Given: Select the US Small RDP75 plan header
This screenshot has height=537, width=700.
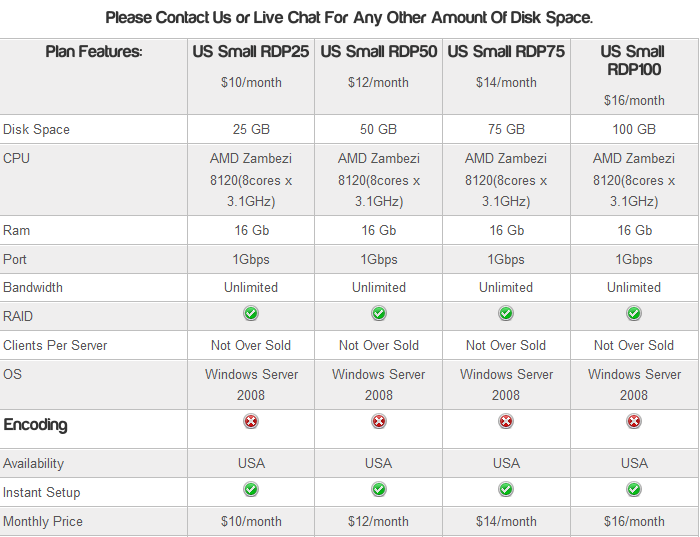Looking at the screenshot, I should click(506, 52).
